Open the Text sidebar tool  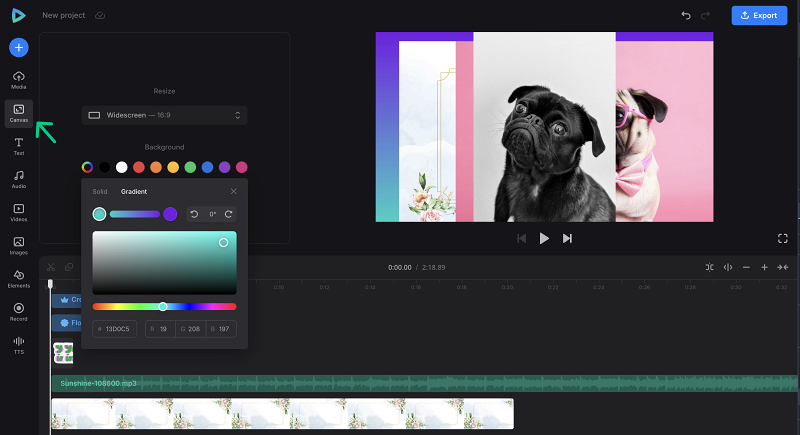click(x=19, y=146)
